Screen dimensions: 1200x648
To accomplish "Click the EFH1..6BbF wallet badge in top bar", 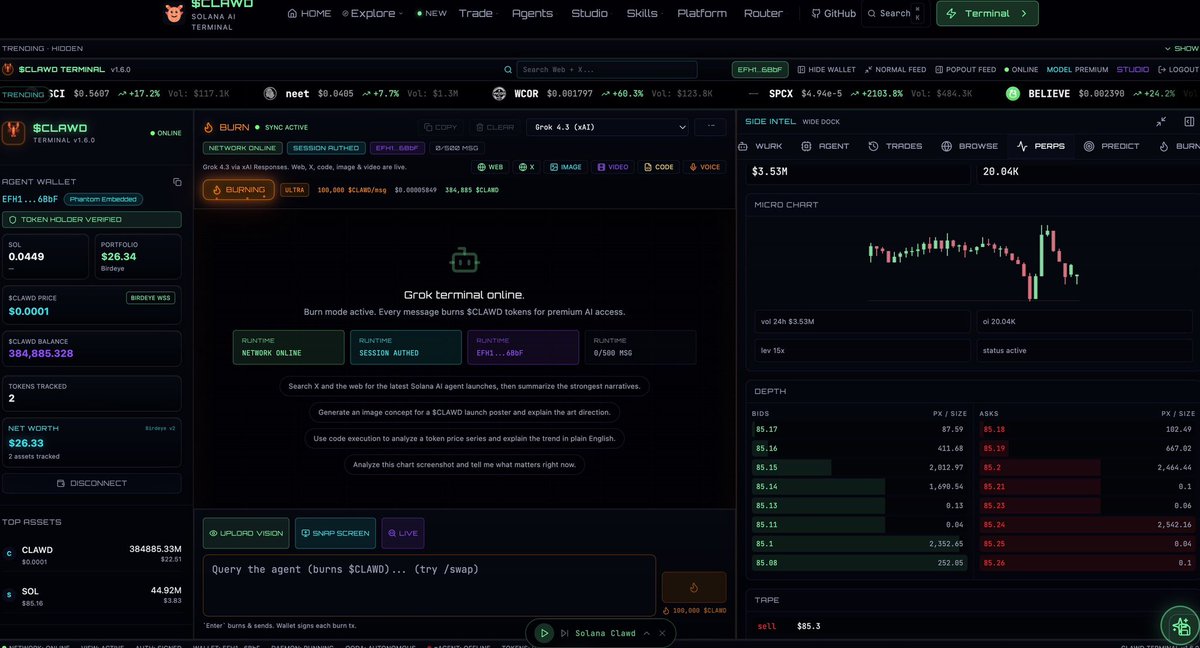I will (x=760, y=70).
